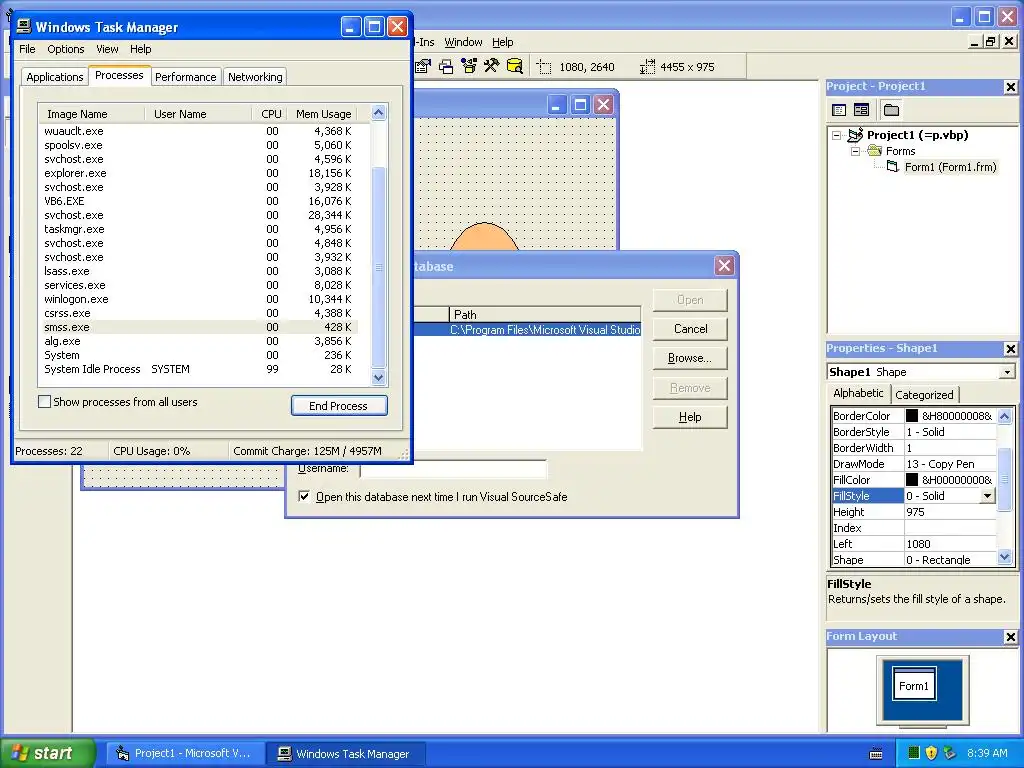This screenshot has width=1024, height=768.
Task: Close the Properties - Shape1 panel
Action: point(1010,349)
